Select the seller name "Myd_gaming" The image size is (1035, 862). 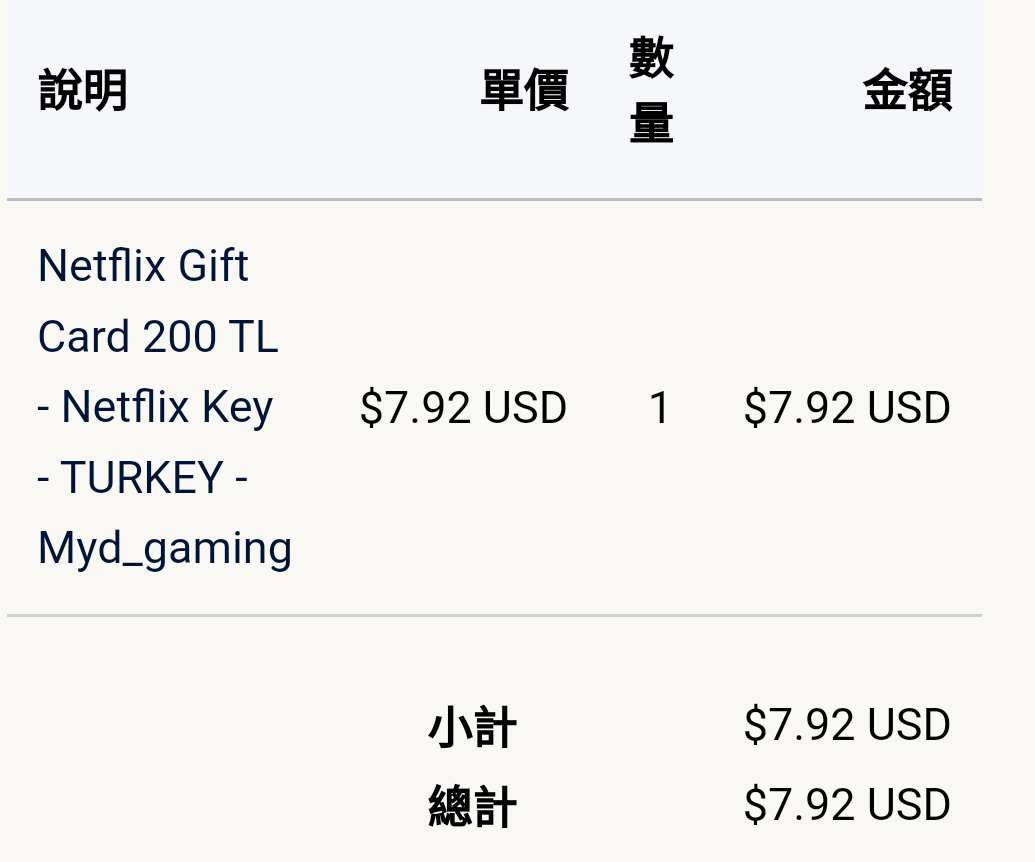click(165, 549)
